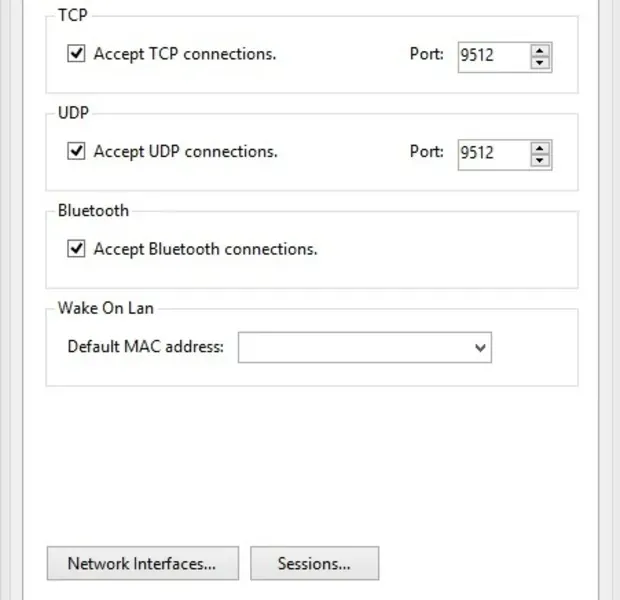
Task: Disable Accept Bluetooth connections
Action: click(x=76, y=249)
